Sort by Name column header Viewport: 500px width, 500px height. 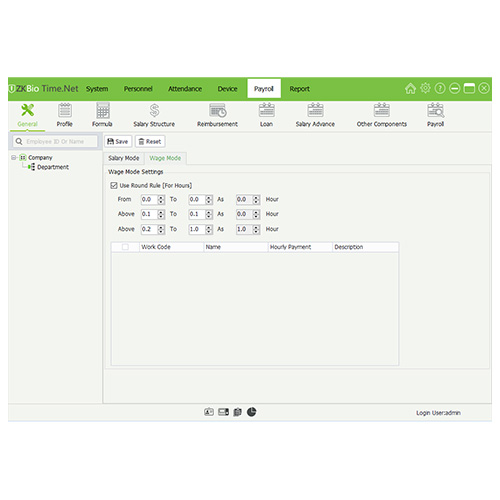pyautogui.click(x=236, y=247)
